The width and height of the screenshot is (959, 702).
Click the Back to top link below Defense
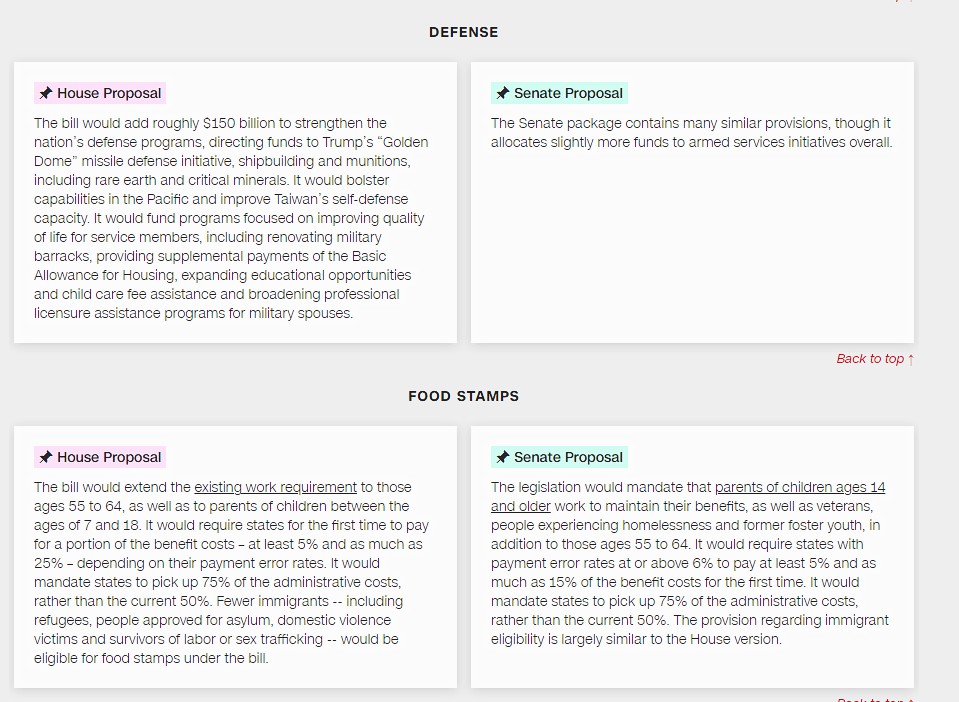point(870,359)
